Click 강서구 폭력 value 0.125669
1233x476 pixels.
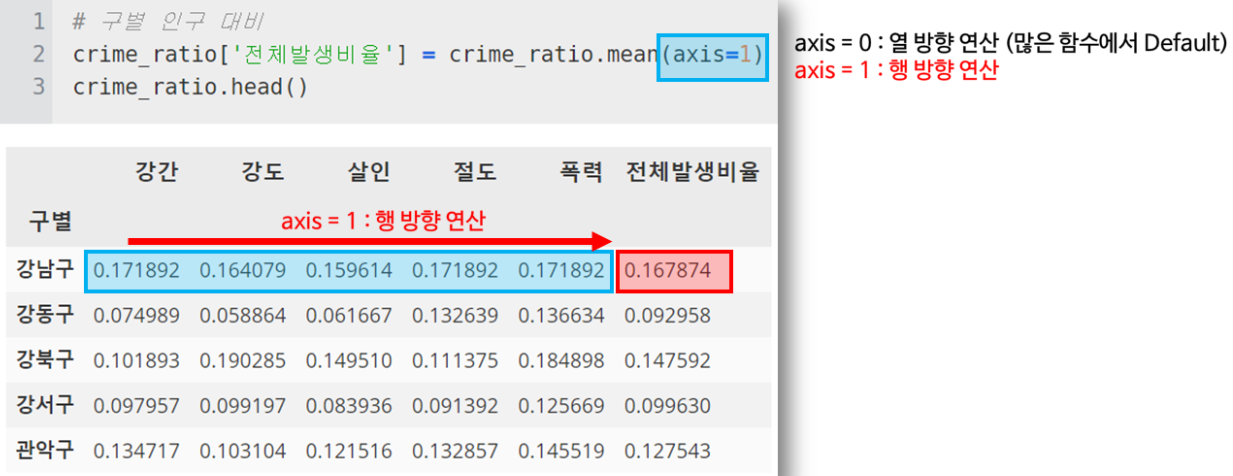pos(561,406)
